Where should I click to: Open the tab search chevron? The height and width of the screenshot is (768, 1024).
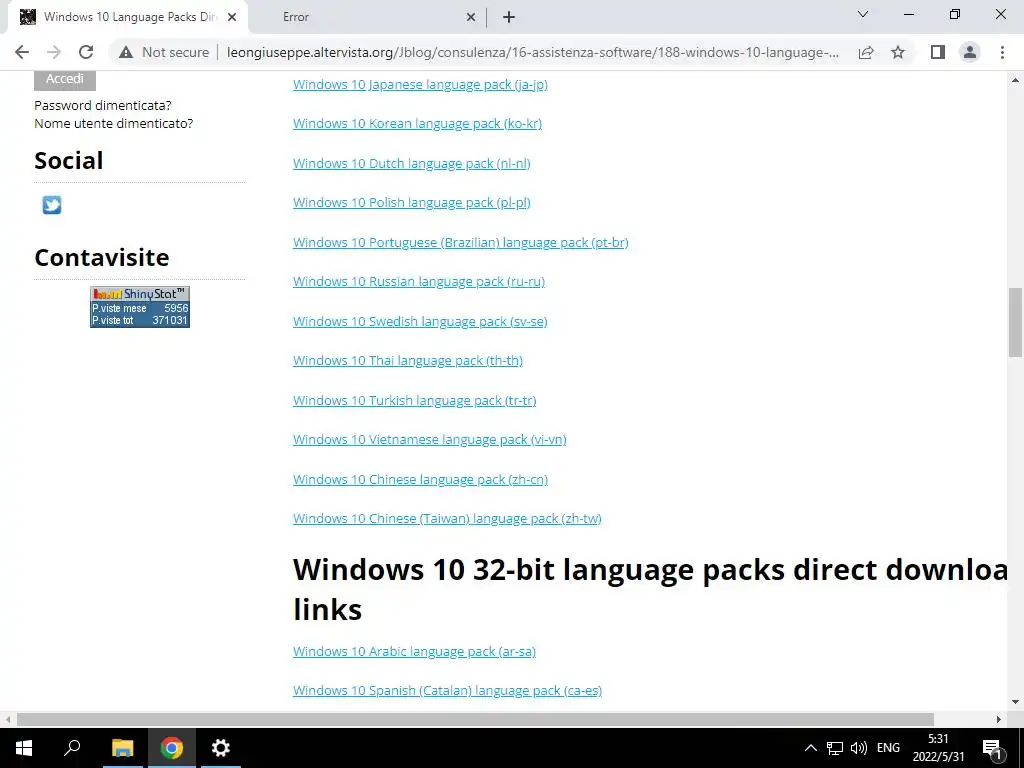863,14
